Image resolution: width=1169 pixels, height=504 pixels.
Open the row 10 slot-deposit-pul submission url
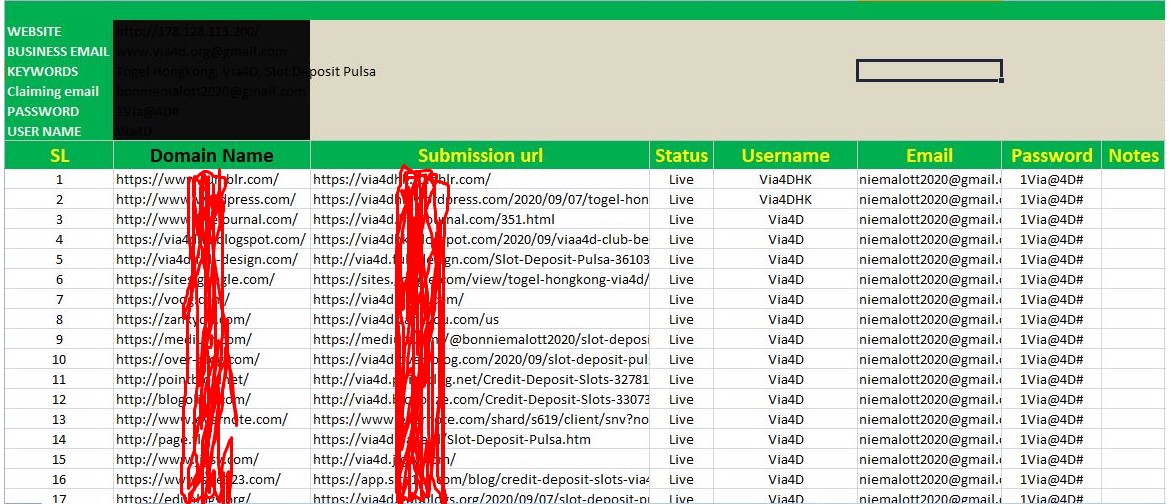pos(480,359)
